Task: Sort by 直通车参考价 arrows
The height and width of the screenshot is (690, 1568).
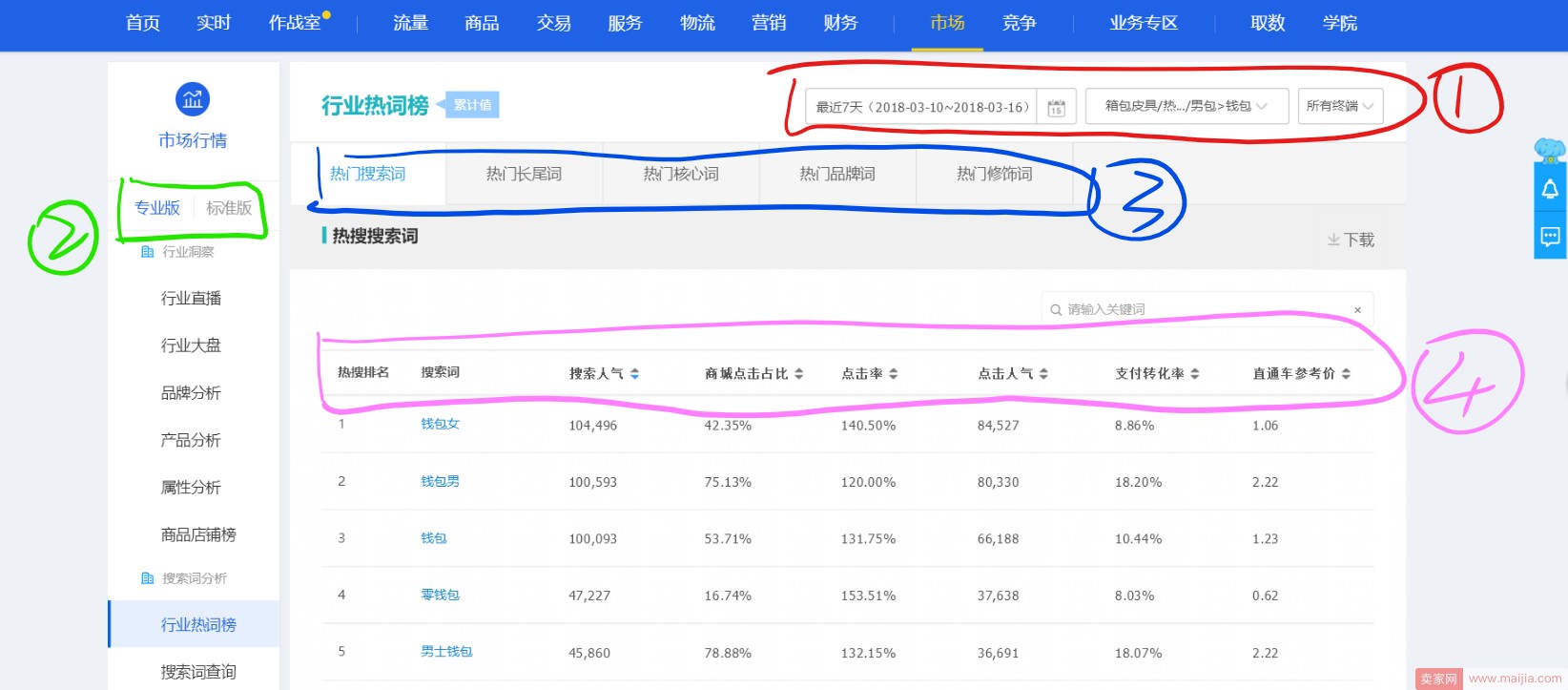Action: pos(1346,374)
